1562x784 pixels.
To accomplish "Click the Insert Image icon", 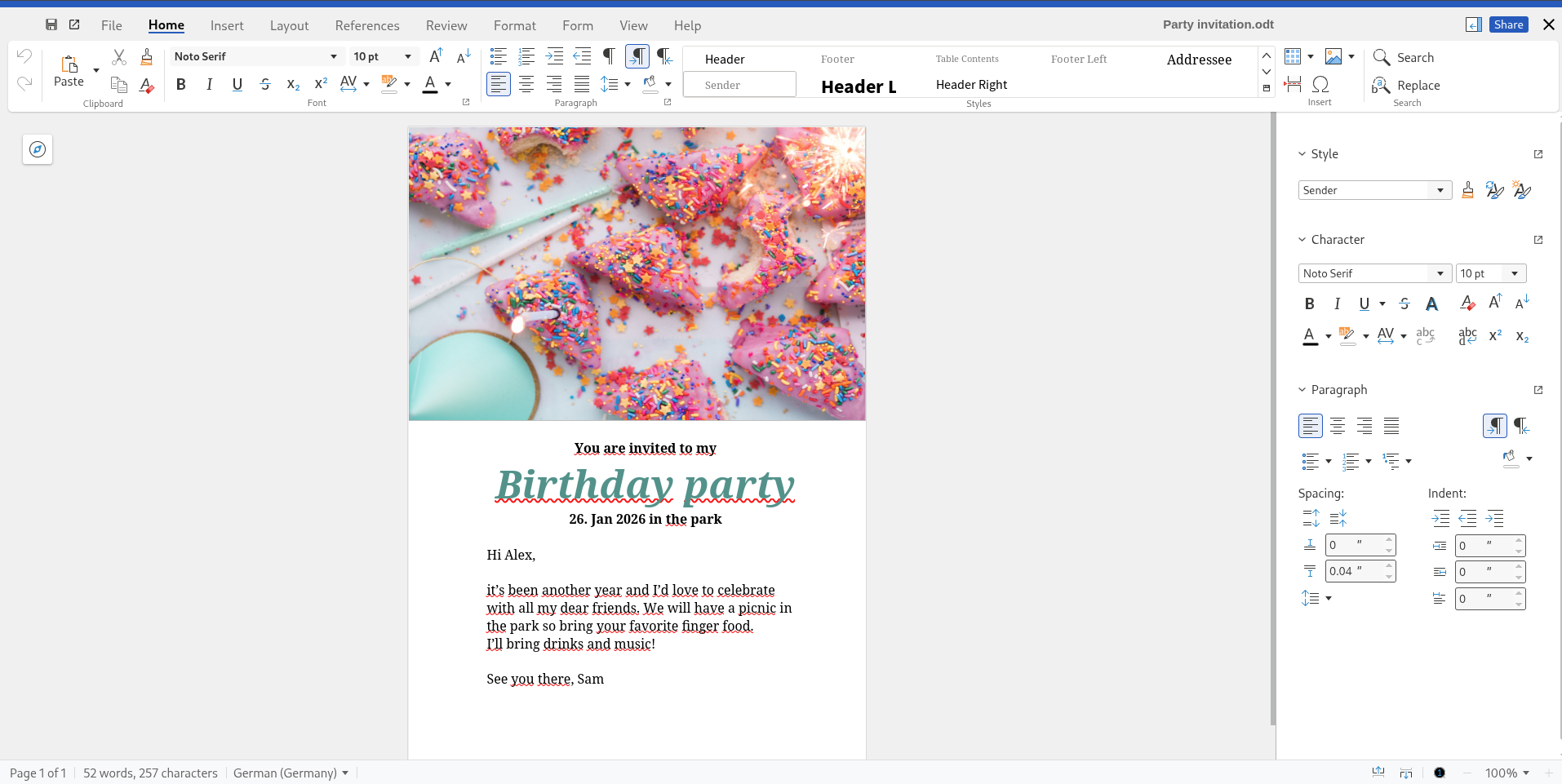I will 1333,56.
